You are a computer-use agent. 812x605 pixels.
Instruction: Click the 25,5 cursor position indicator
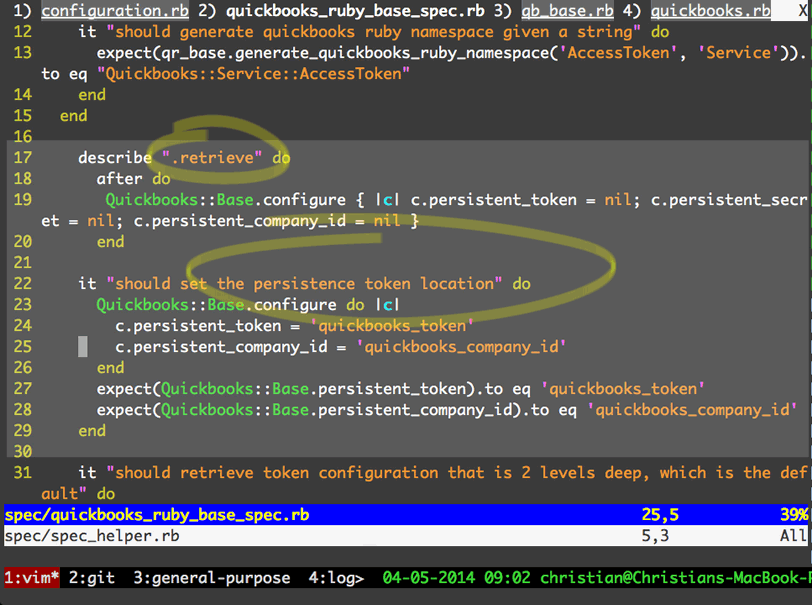click(660, 514)
